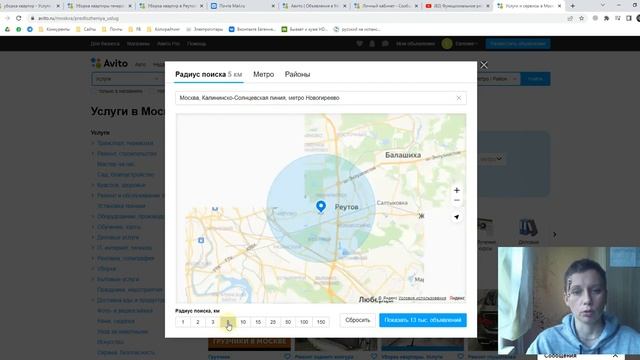Click the browser address bar URL
This screenshot has width=640, height=360.
click(78, 18)
